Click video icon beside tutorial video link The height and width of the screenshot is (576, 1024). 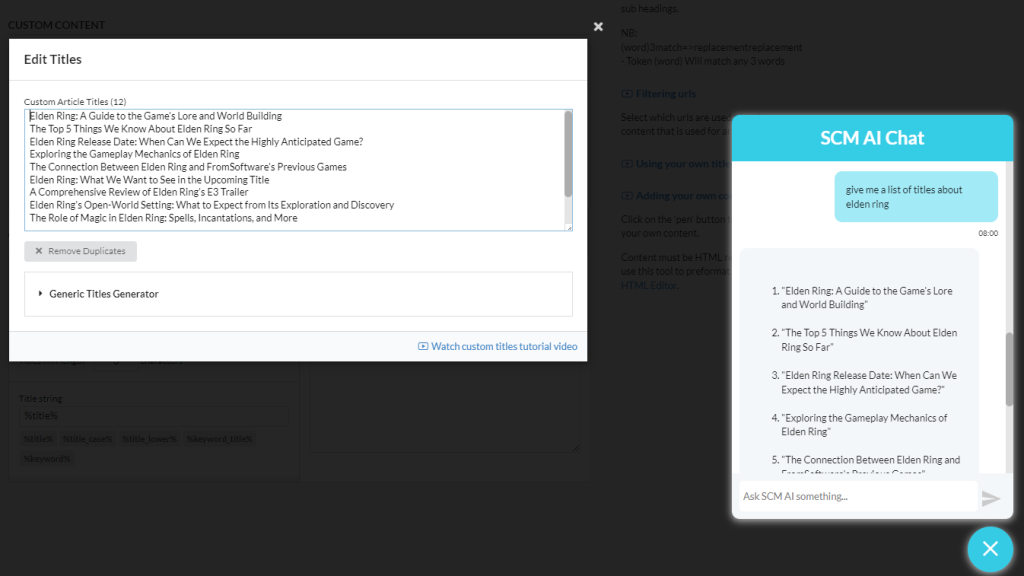(x=423, y=346)
